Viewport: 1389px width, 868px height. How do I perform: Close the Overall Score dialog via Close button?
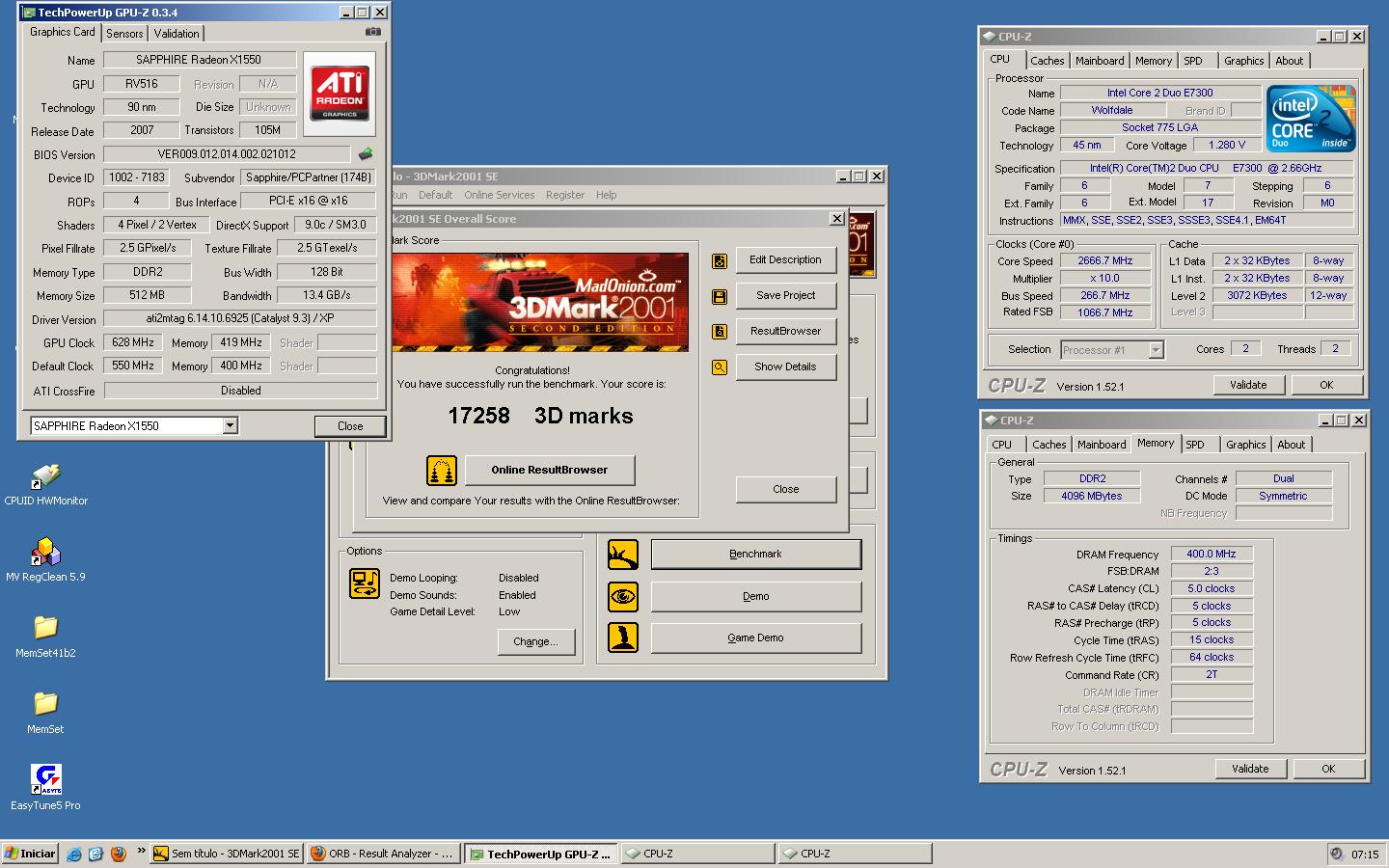tap(786, 490)
